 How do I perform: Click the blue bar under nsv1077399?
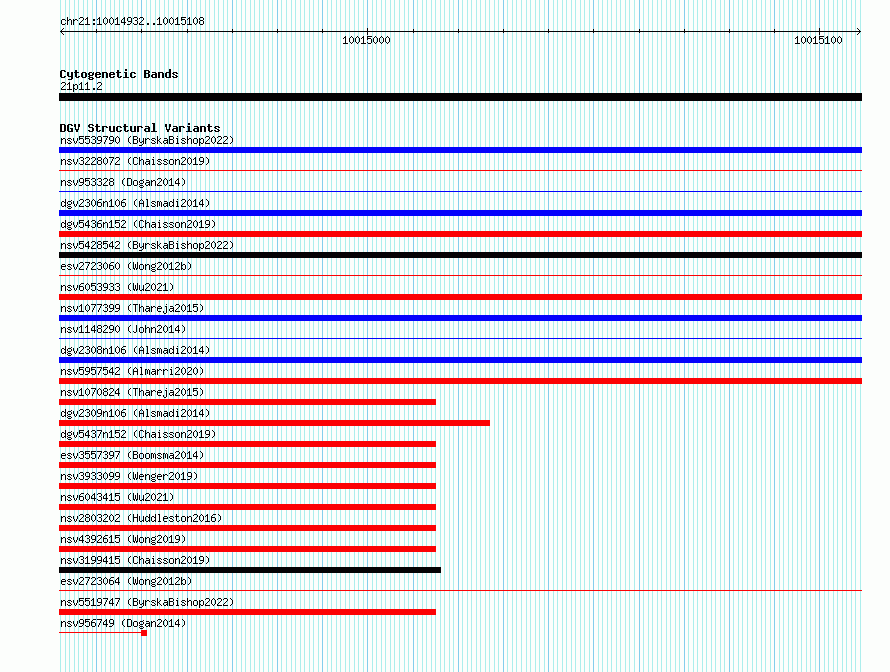(460, 318)
